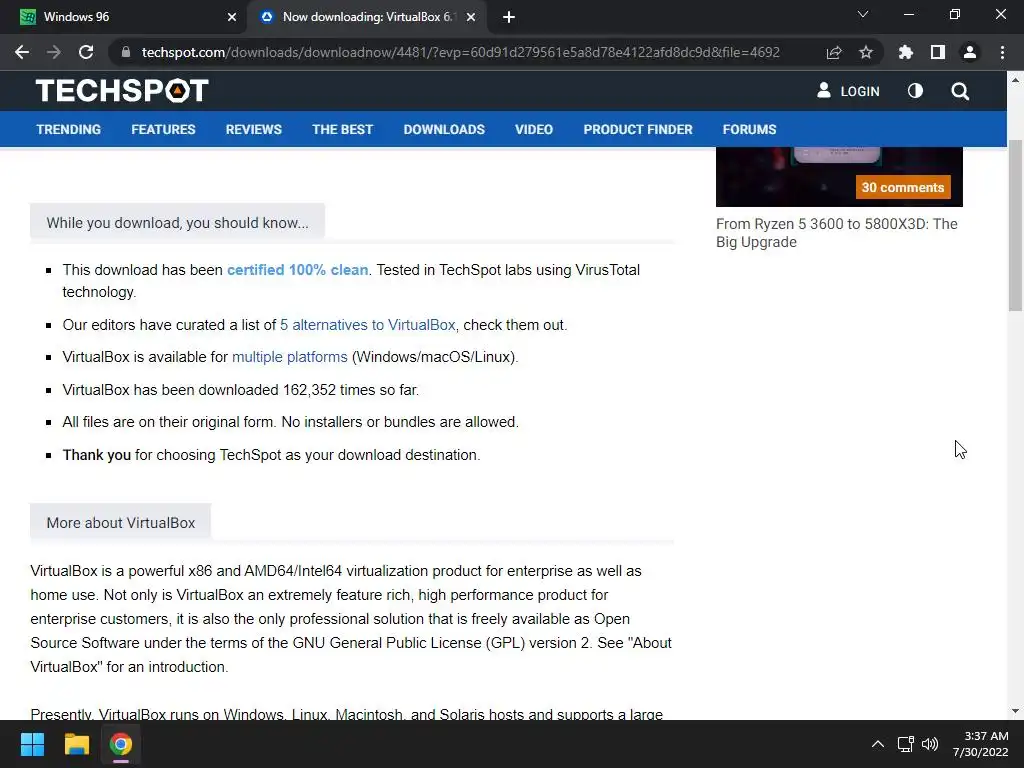Click the lock icon in address bar
Screen dimensions: 1024x768
click(x=126, y=52)
